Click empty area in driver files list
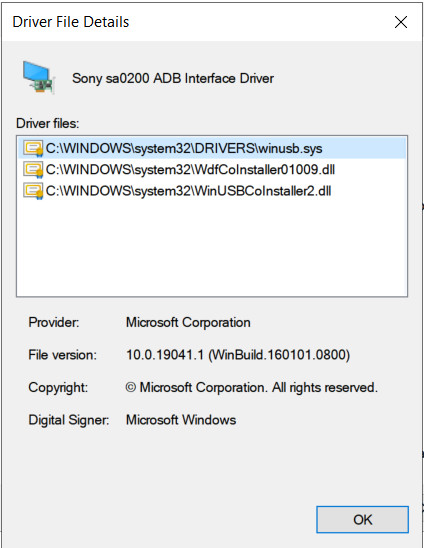Image resolution: width=424 pixels, height=548 pixels. point(212,248)
